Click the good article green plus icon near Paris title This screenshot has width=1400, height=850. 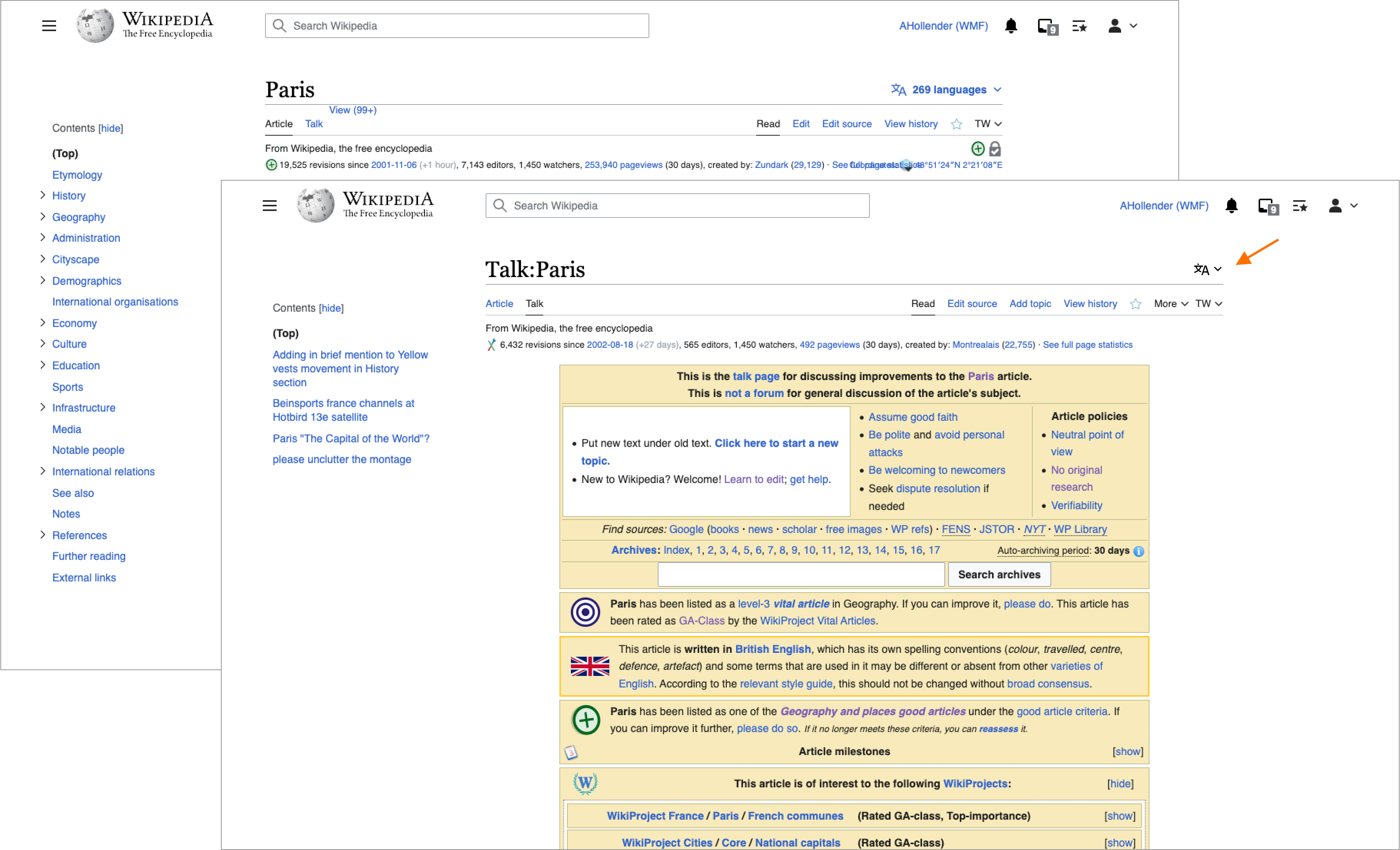coord(978,149)
